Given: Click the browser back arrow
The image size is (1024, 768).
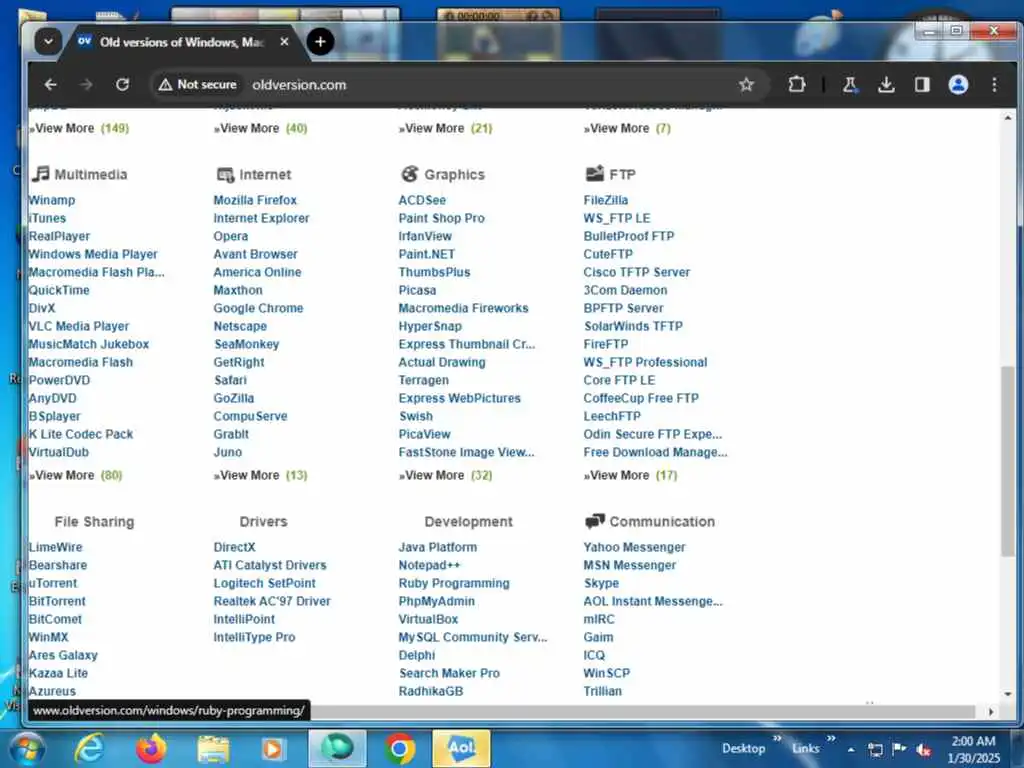Looking at the screenshot, I should (x=50, y=84).
